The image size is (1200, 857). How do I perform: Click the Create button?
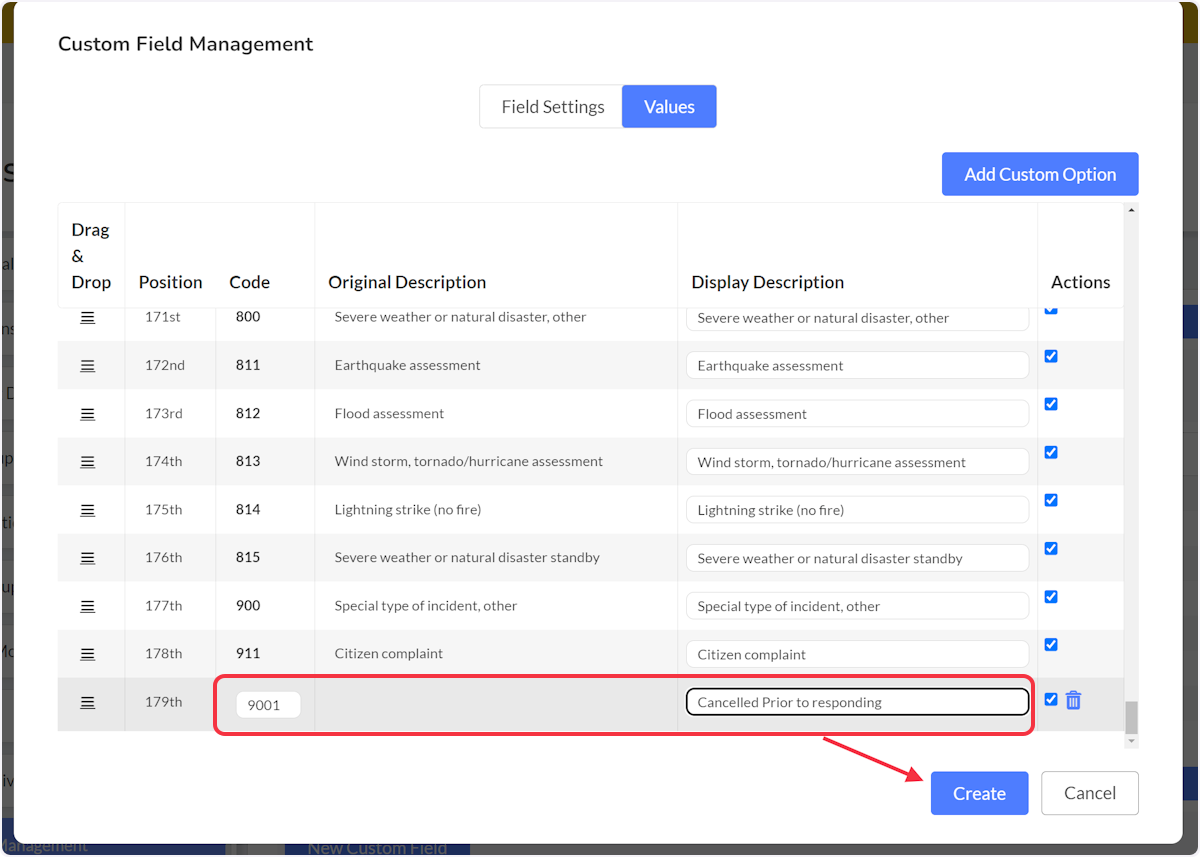click(x=979, y=793)
